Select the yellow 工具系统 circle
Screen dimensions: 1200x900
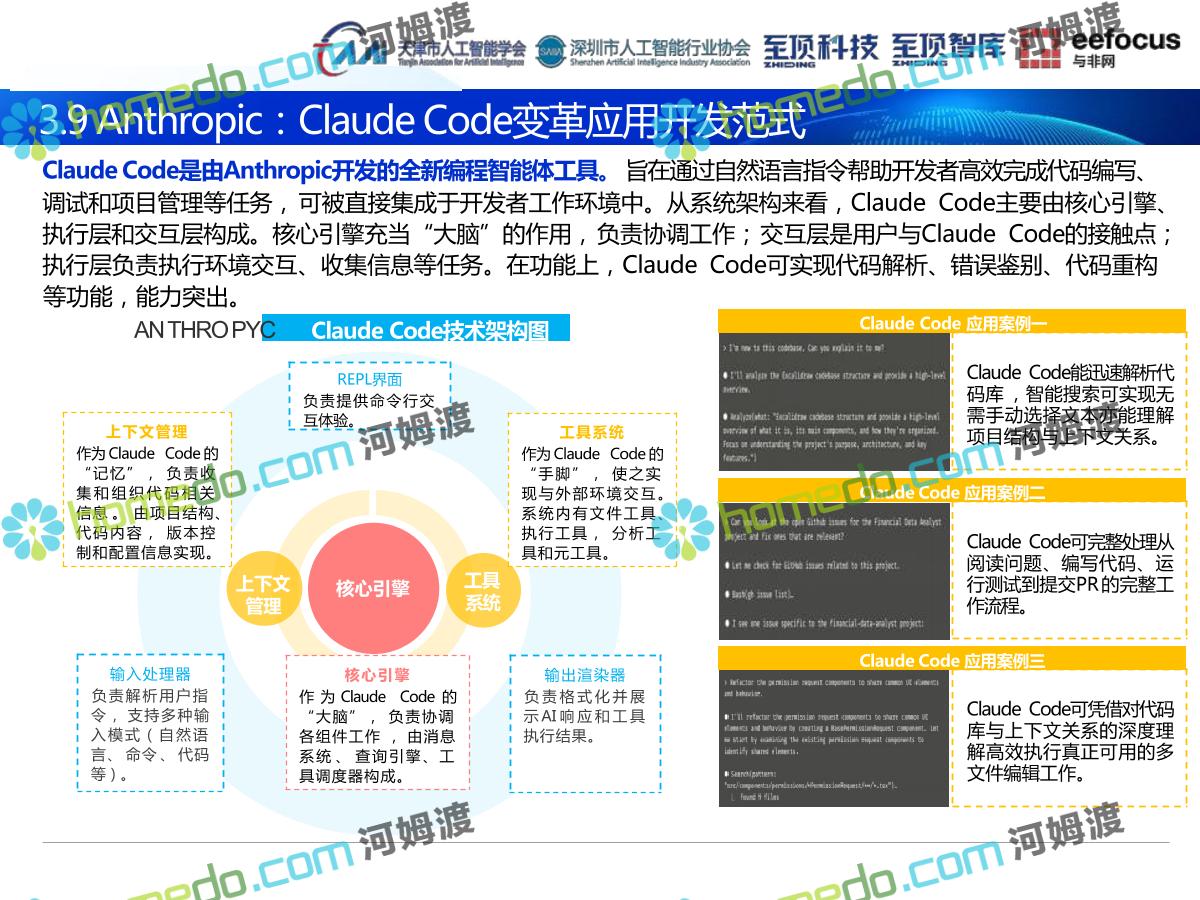pyautogui.click(x=482, y=592)
